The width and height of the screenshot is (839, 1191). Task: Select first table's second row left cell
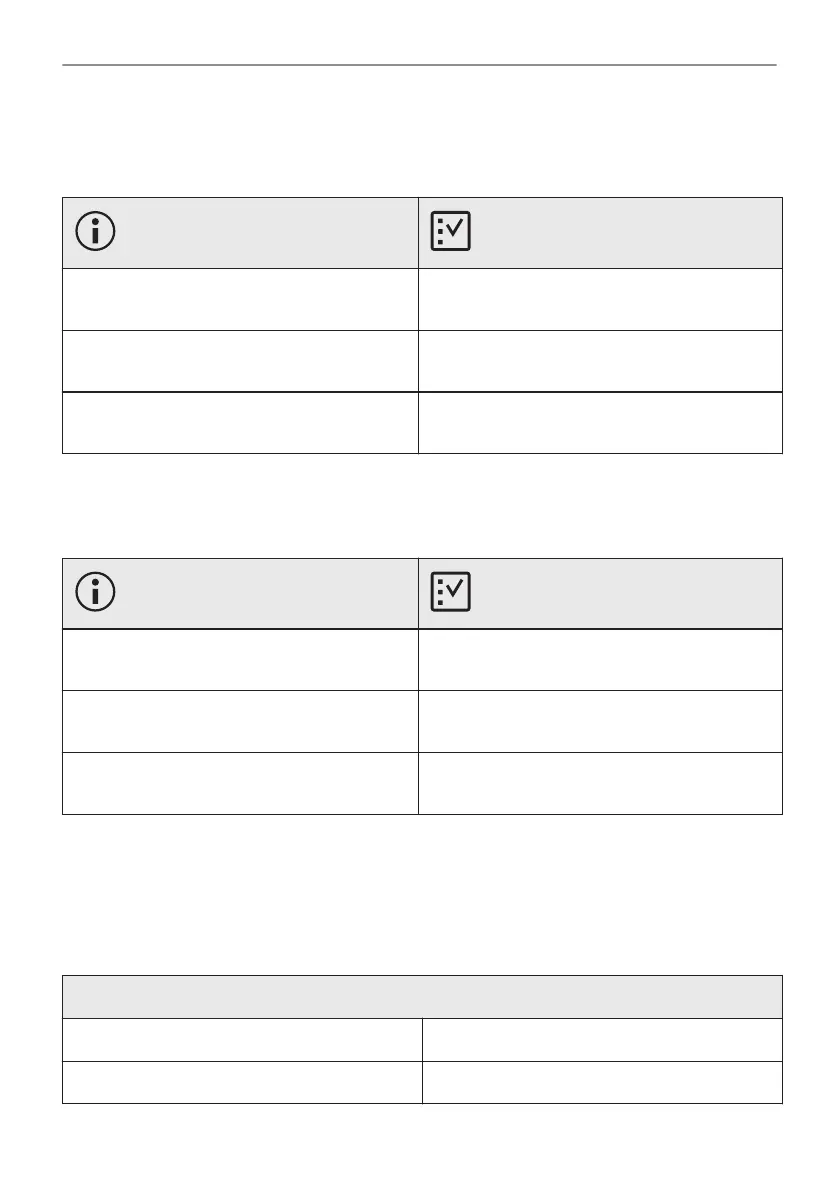pyautogui.click(x=240, y=361)
